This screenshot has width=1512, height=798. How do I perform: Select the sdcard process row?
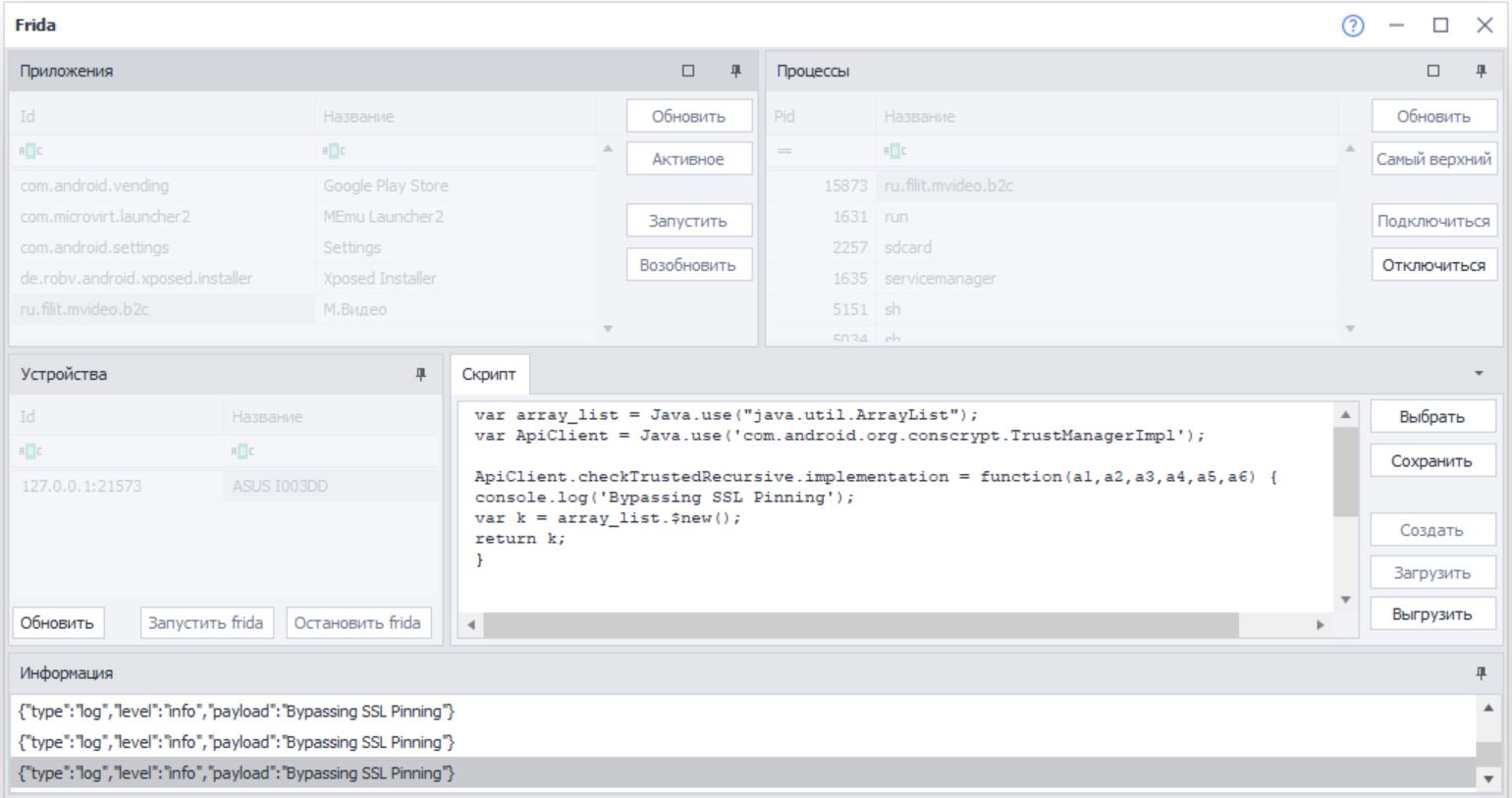tap(1053, 247)
